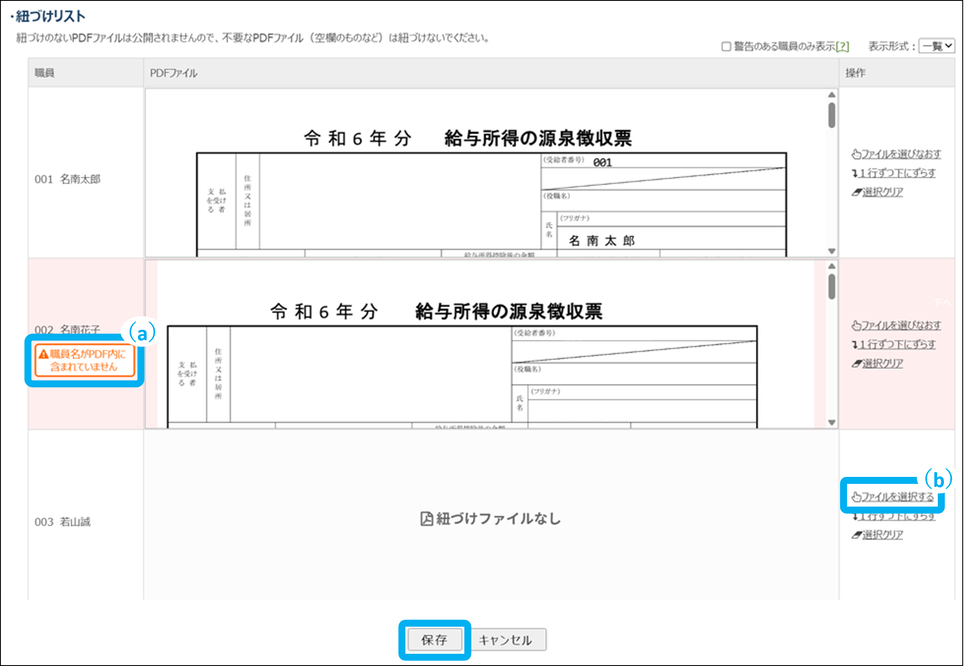Click the eraser 選択クリア icon for 若山誠

pos(855,535)
